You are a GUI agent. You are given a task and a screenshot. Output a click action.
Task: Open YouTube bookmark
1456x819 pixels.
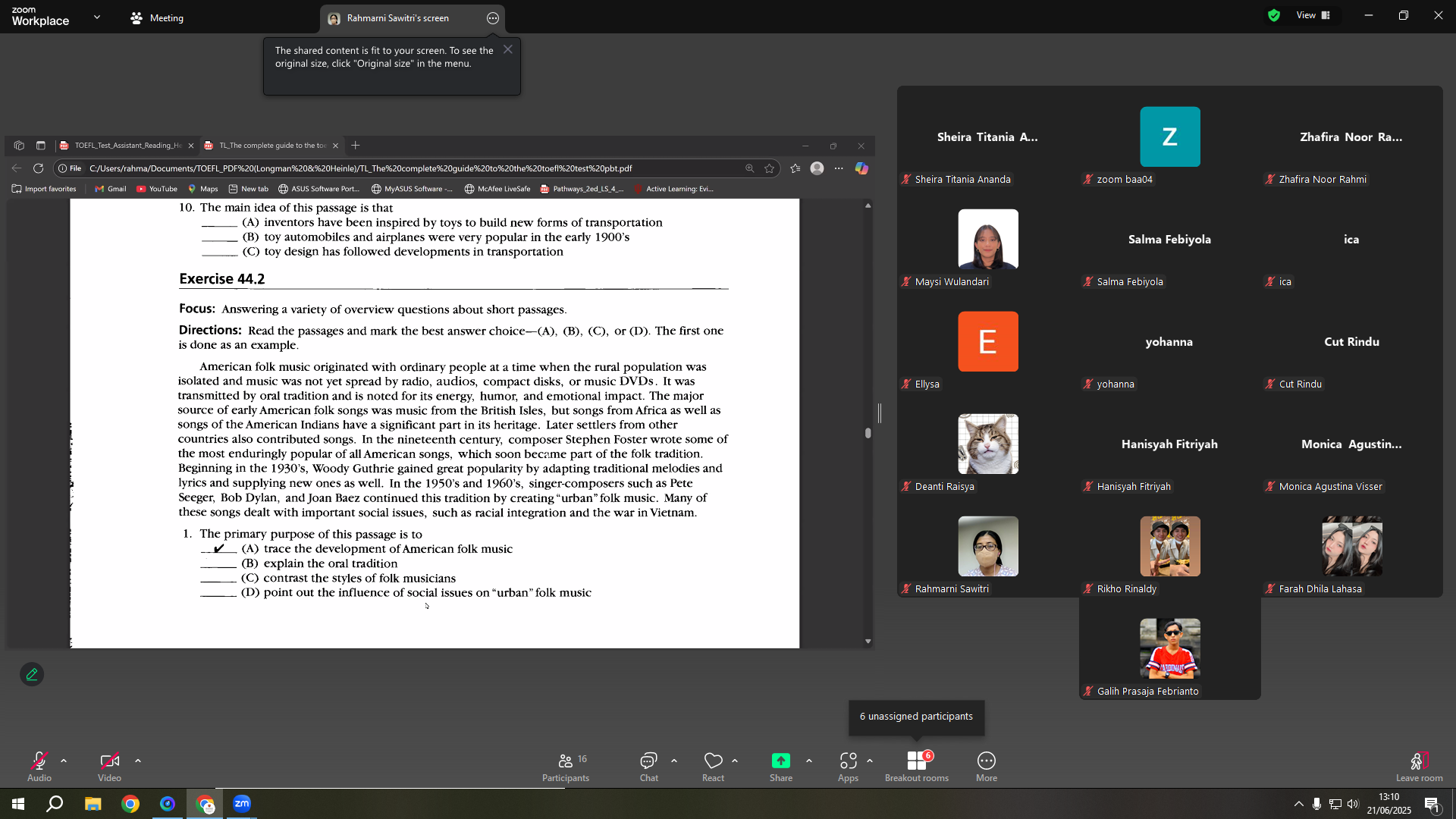pos(157,189)
